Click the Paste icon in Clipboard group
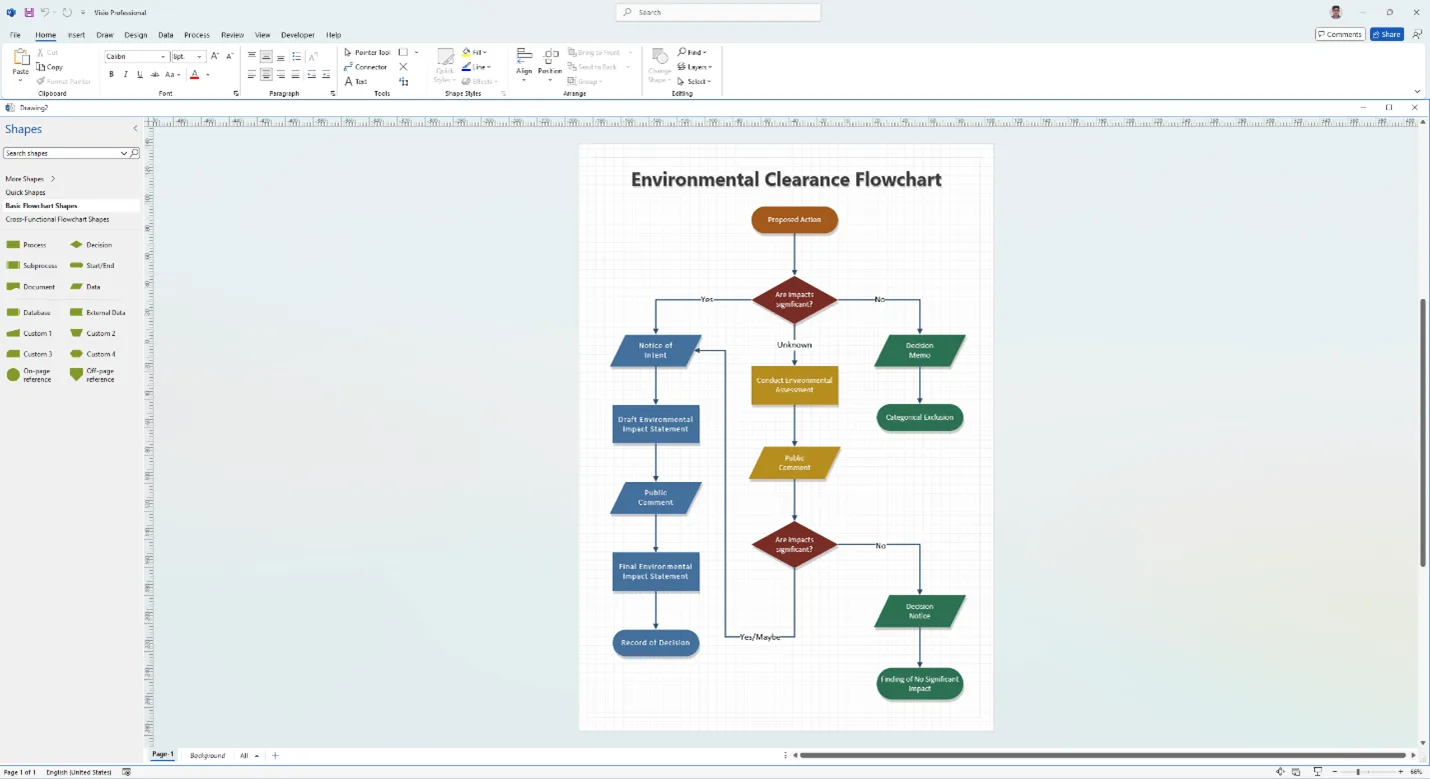This screenshot has height=779, width=1430. coord(20,61)
